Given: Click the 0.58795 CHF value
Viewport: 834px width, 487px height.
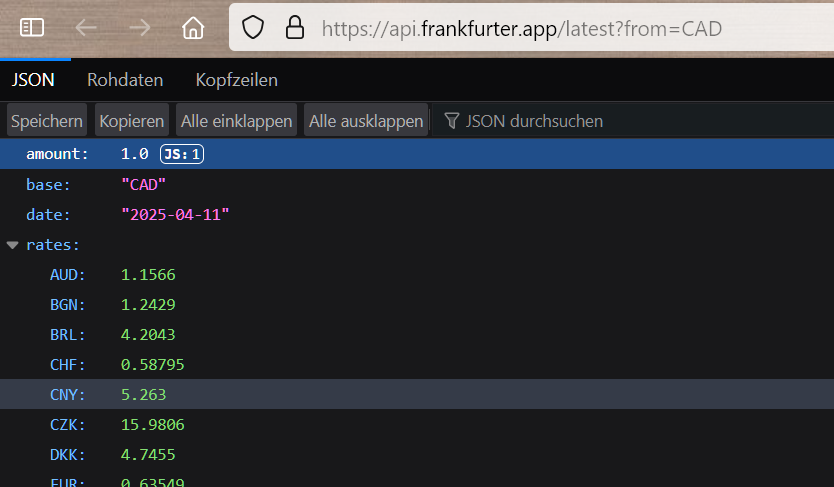Looking at the screenshot, I should click(153, 365).
